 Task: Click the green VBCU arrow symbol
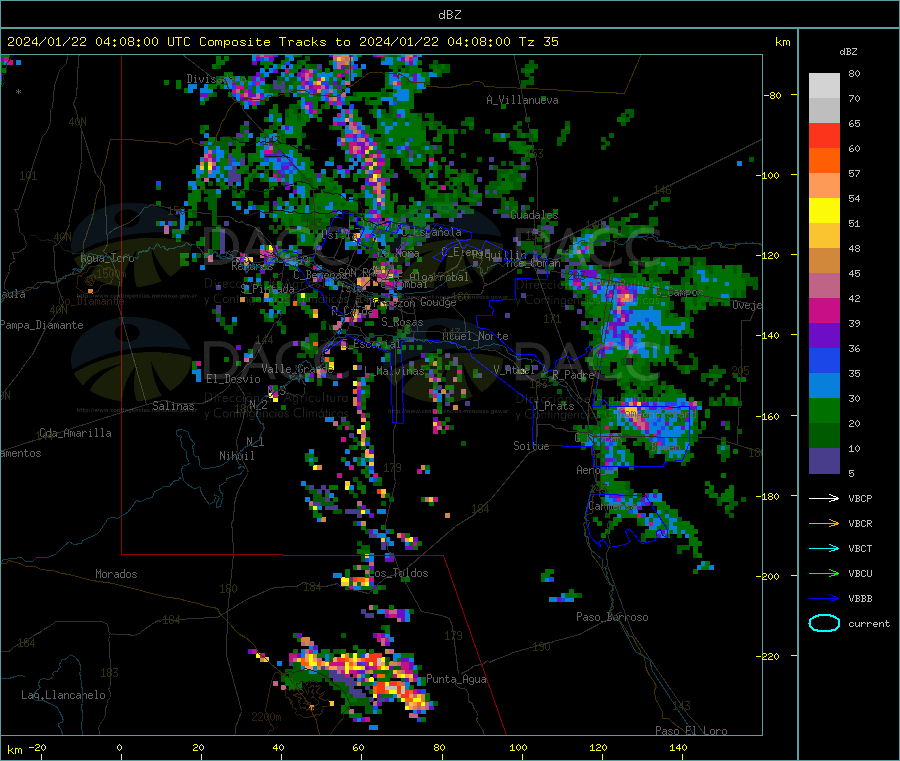(824, 573)
